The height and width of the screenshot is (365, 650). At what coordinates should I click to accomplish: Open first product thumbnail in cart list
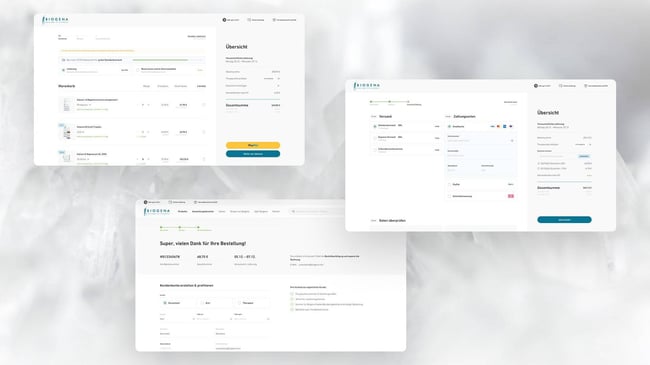[66, 105]
